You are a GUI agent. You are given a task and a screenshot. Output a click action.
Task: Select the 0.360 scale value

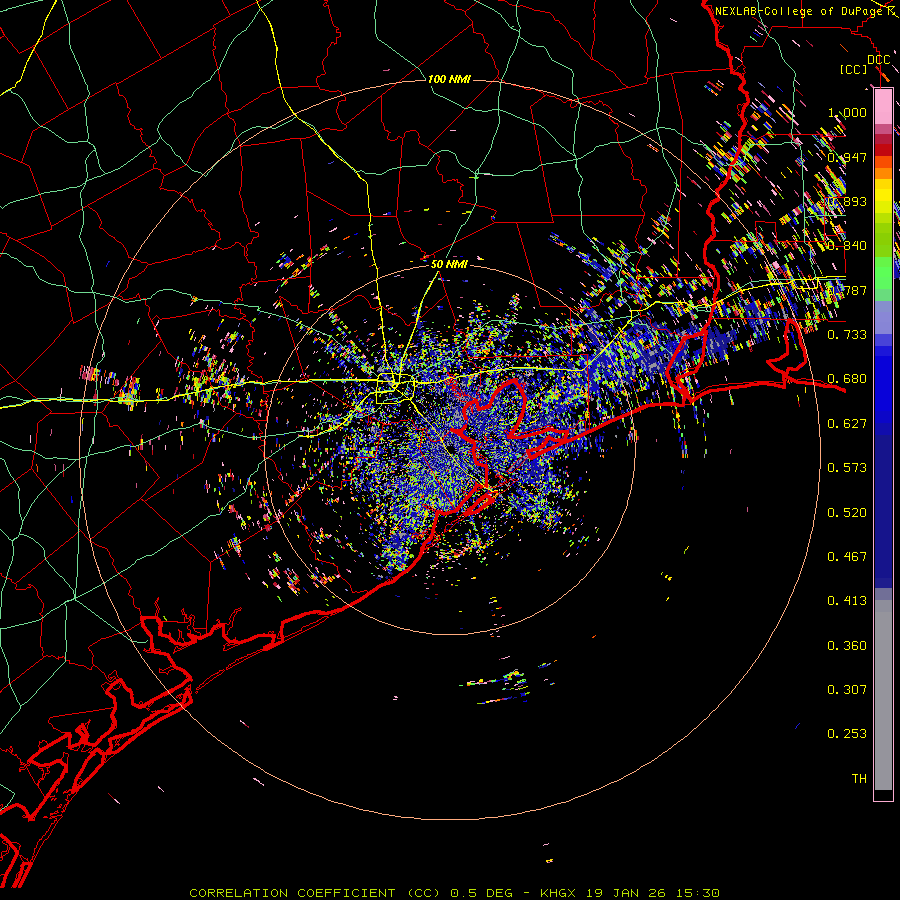[847, 645]
